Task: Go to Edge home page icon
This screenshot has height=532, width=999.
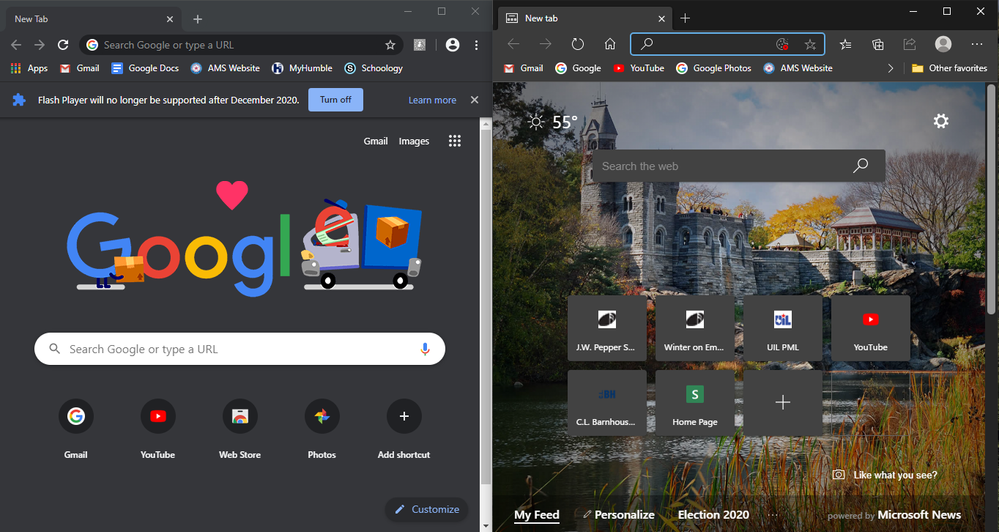Action: [610, 44]
